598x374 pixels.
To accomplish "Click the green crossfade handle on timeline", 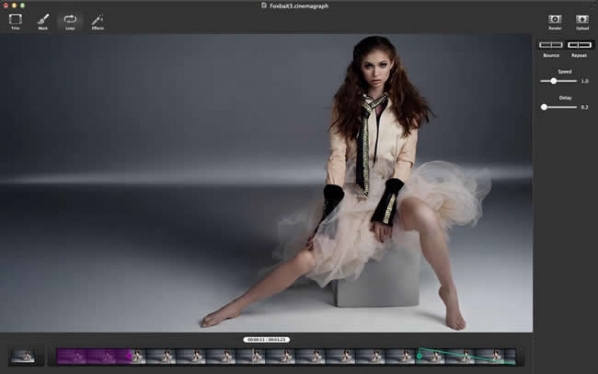I will (x=420, y=356).
